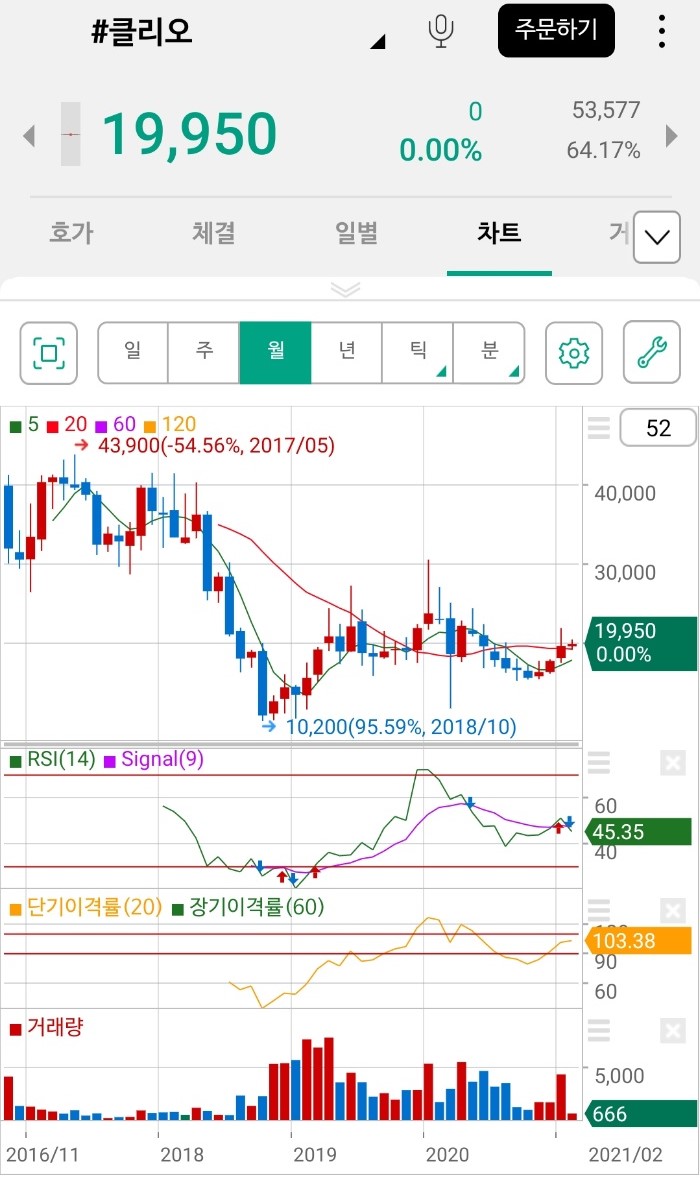Screen dimensions: 700x1178
Task: Tap the 2021/02 date axis label
Action: 626,1154
